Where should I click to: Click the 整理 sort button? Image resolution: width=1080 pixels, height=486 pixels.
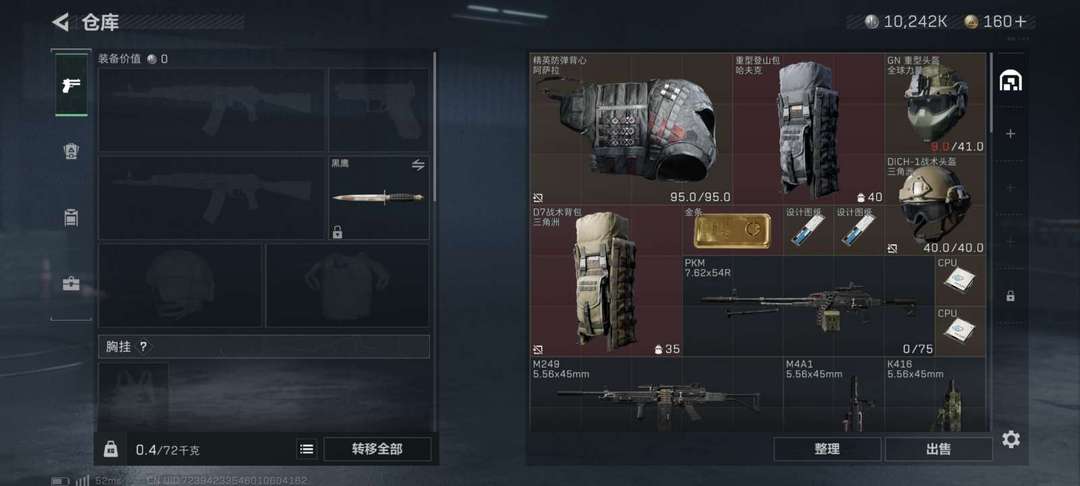(x=827, y=449)
